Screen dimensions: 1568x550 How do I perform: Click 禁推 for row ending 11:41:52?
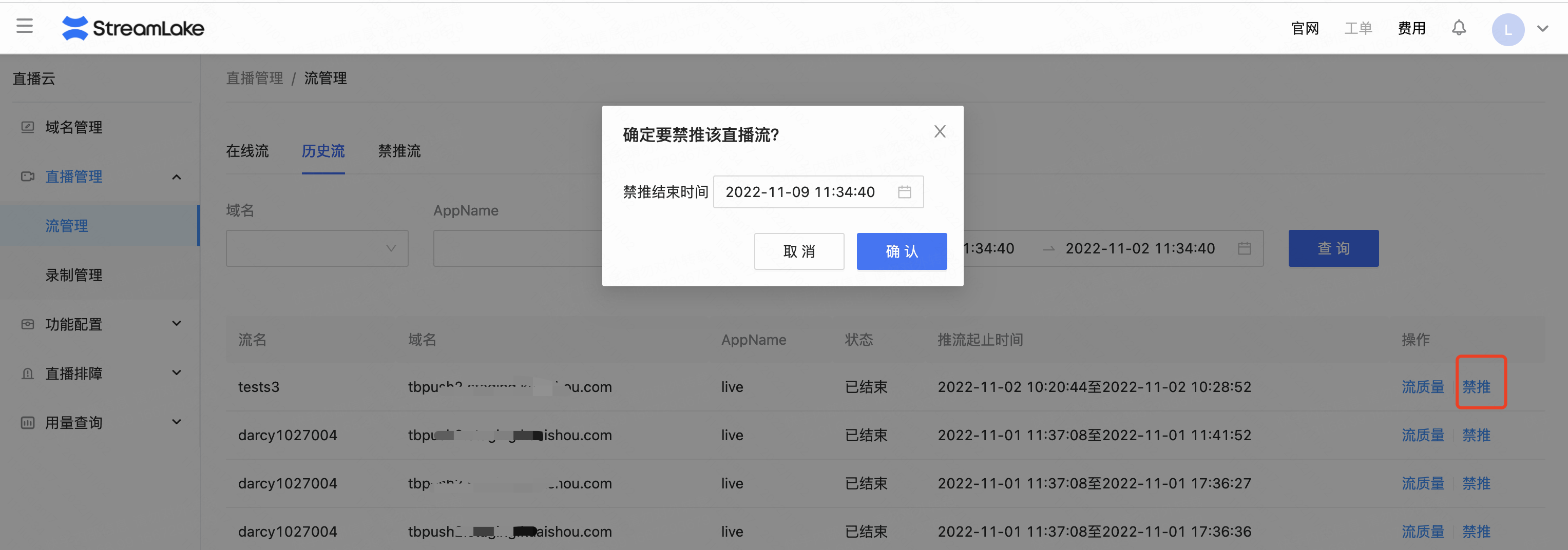[1476, 435]
